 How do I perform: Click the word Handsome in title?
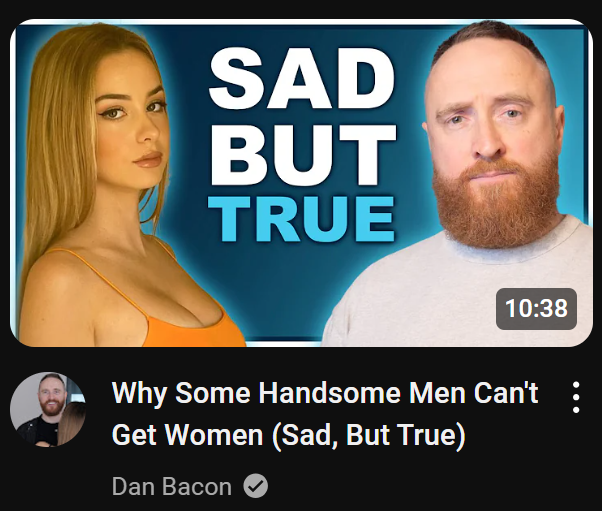point(329,393)
